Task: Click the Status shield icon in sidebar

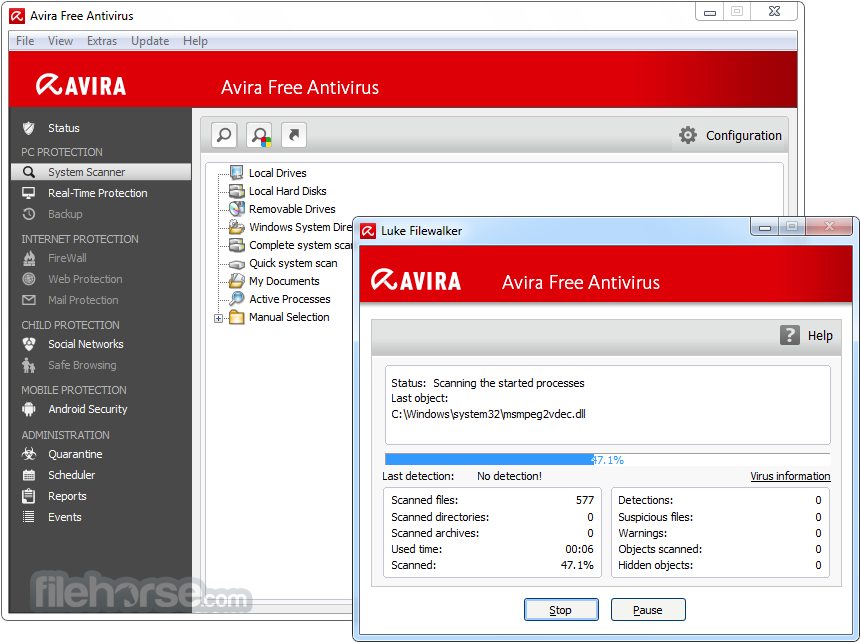Action: (29, 128)
